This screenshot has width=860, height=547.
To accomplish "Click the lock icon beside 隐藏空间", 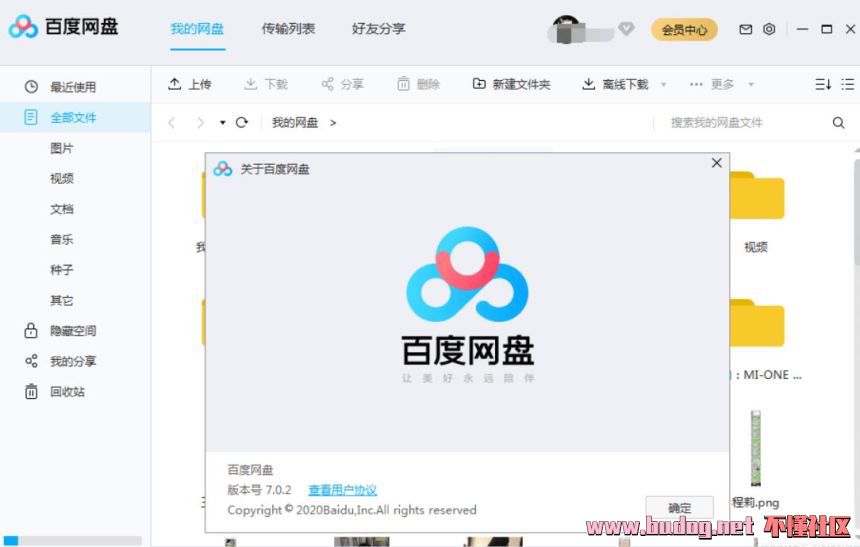I will pos(31,330).
